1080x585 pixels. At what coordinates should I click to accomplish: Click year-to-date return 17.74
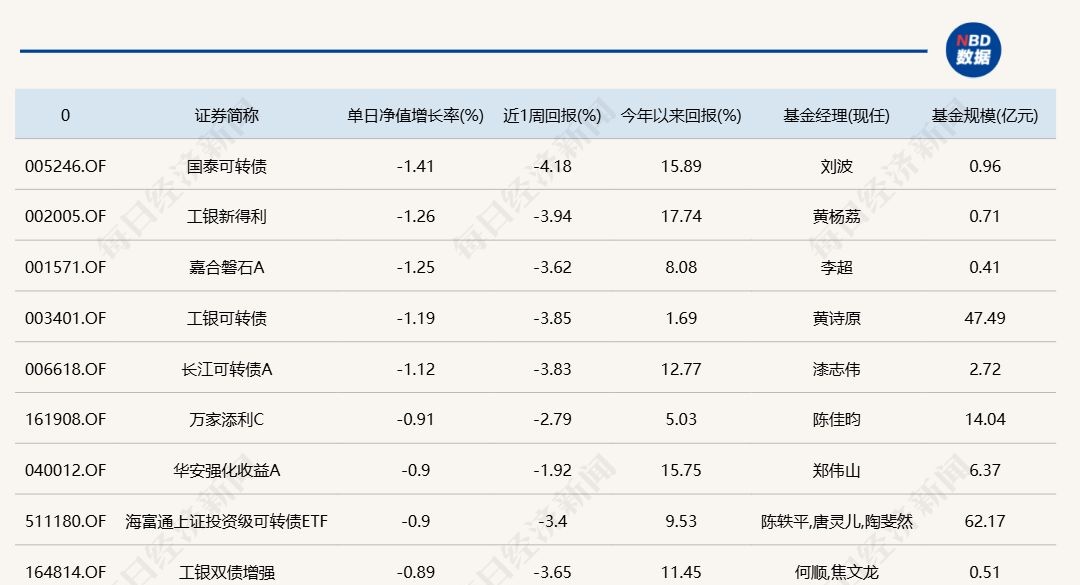point(681,216)
